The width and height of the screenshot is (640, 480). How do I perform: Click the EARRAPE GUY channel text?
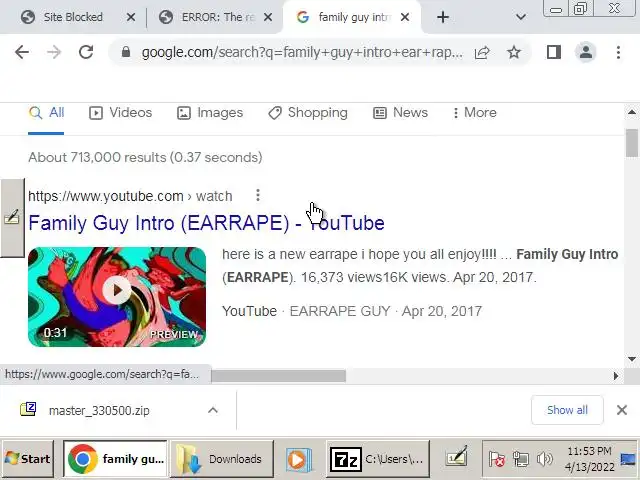coord(340,311)
